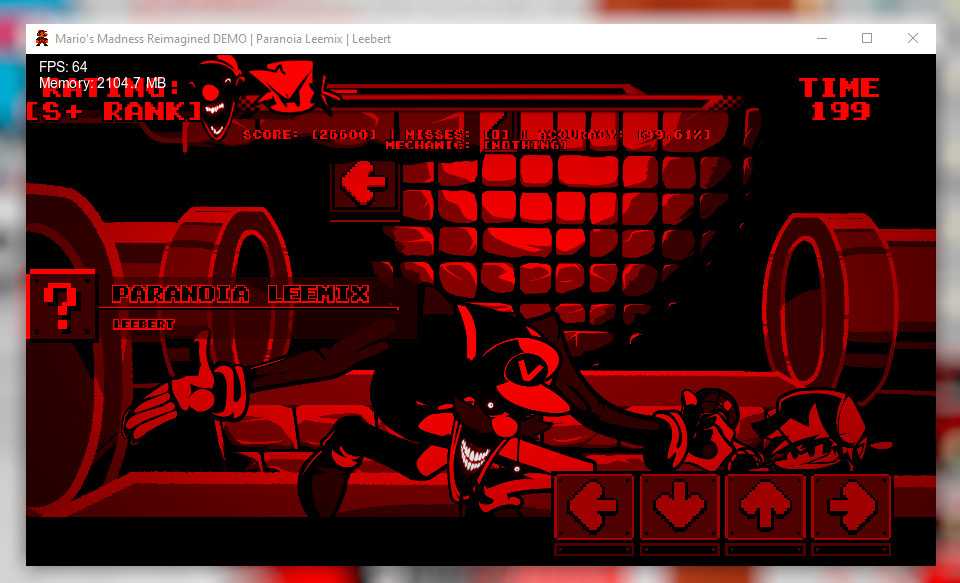Click the window title "Mario's Madness Reimagined DEMO"

pyautogui.click(x=150, y=39)
